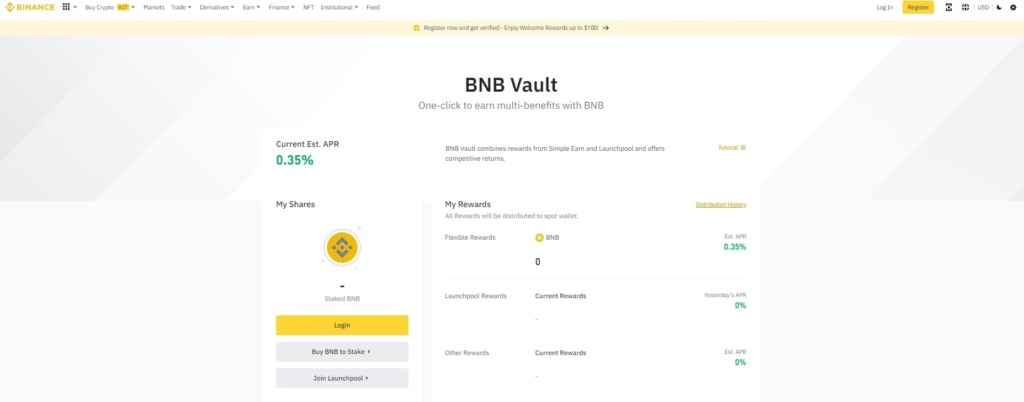Click the small BNB icon in Flexible Rewards
Image resolution: width=1024 pixels, height=402 pixels.
point(540,238)
